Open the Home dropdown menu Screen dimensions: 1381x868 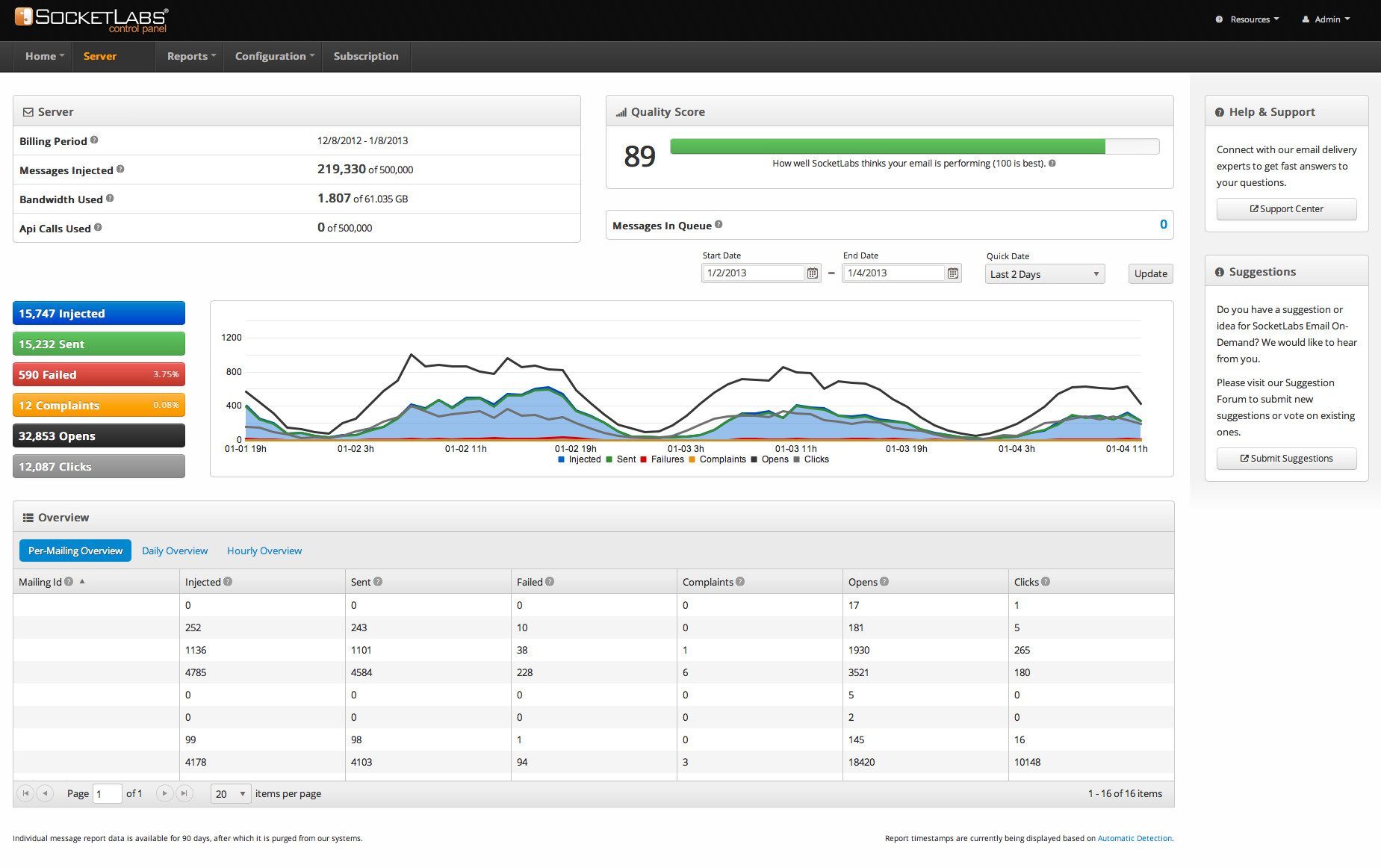coord(44,56)
